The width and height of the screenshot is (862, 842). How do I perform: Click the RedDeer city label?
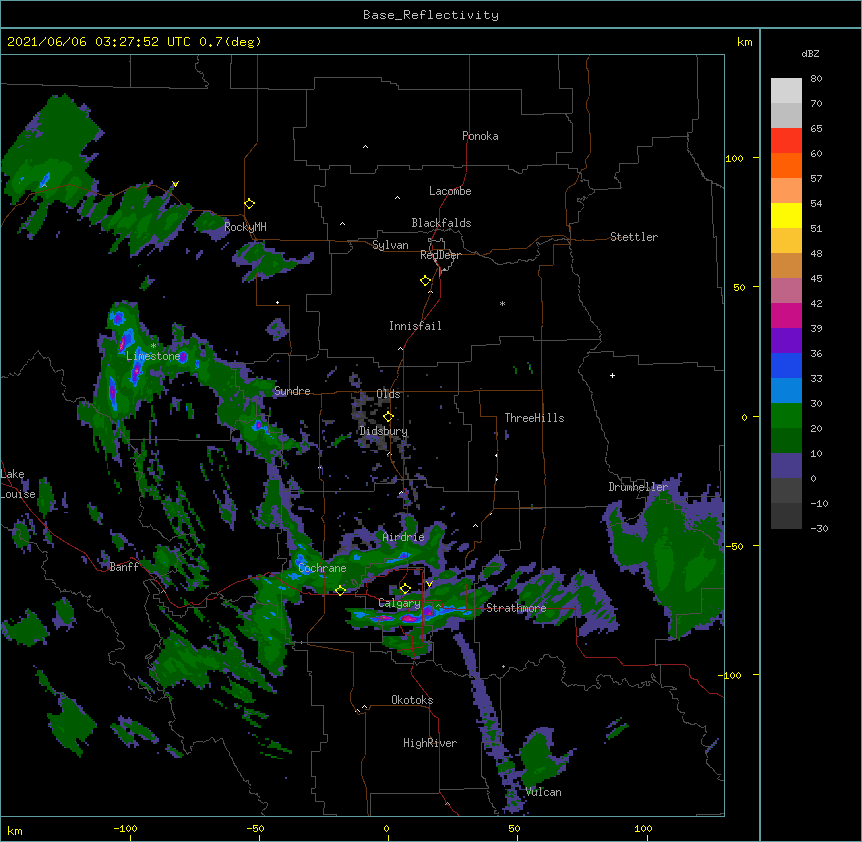click(440, 255)
